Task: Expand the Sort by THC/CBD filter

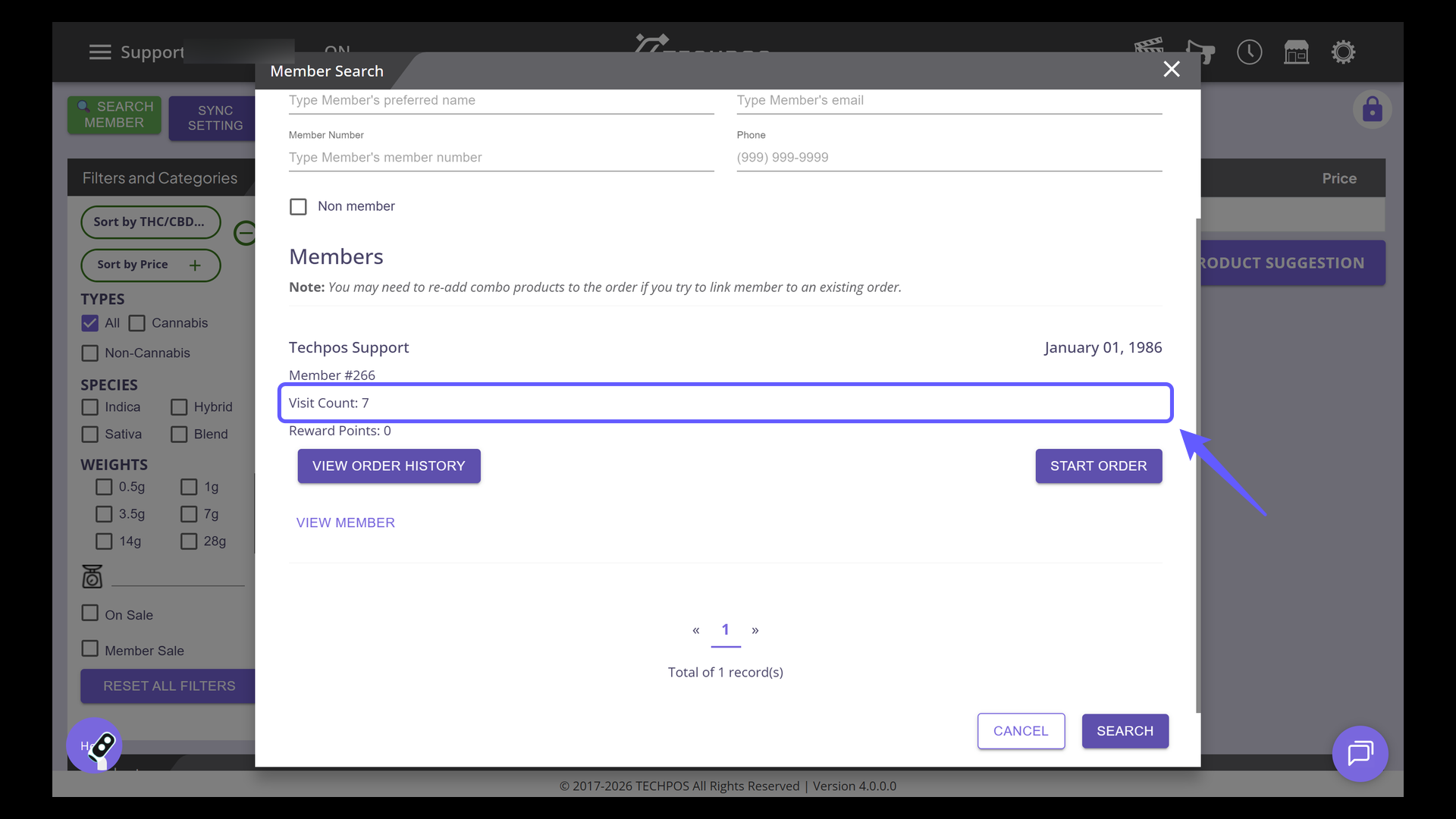Action: coord(150,222)
